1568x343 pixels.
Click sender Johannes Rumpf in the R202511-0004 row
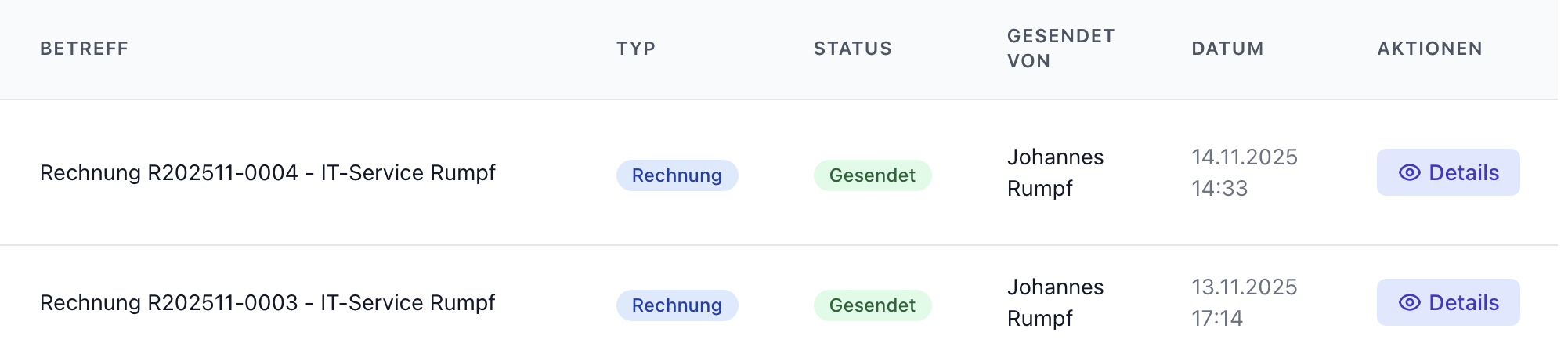pos(1055,173)
